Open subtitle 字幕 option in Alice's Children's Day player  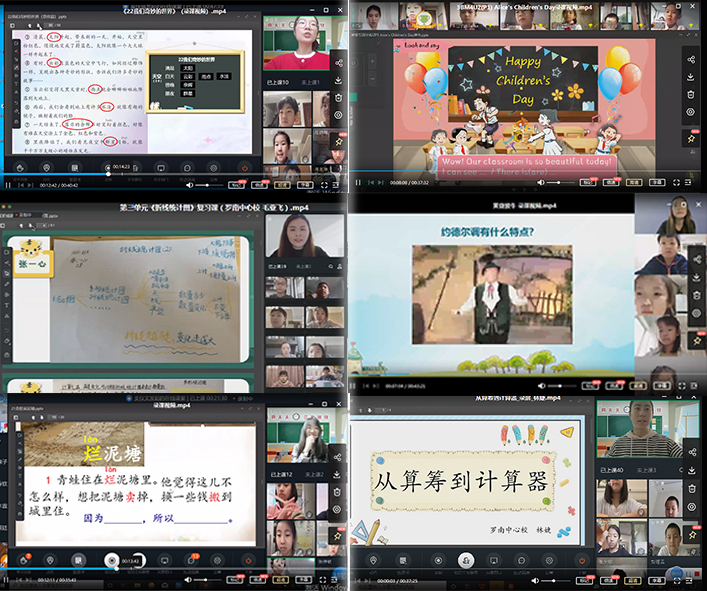point(654,183)
